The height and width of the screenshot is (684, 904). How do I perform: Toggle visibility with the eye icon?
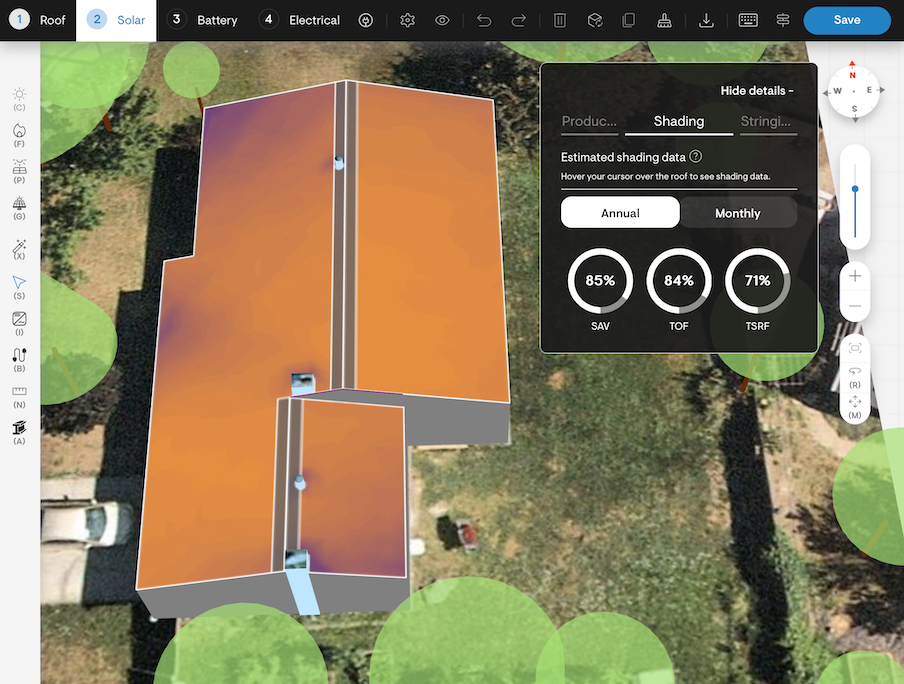[442, 20]
